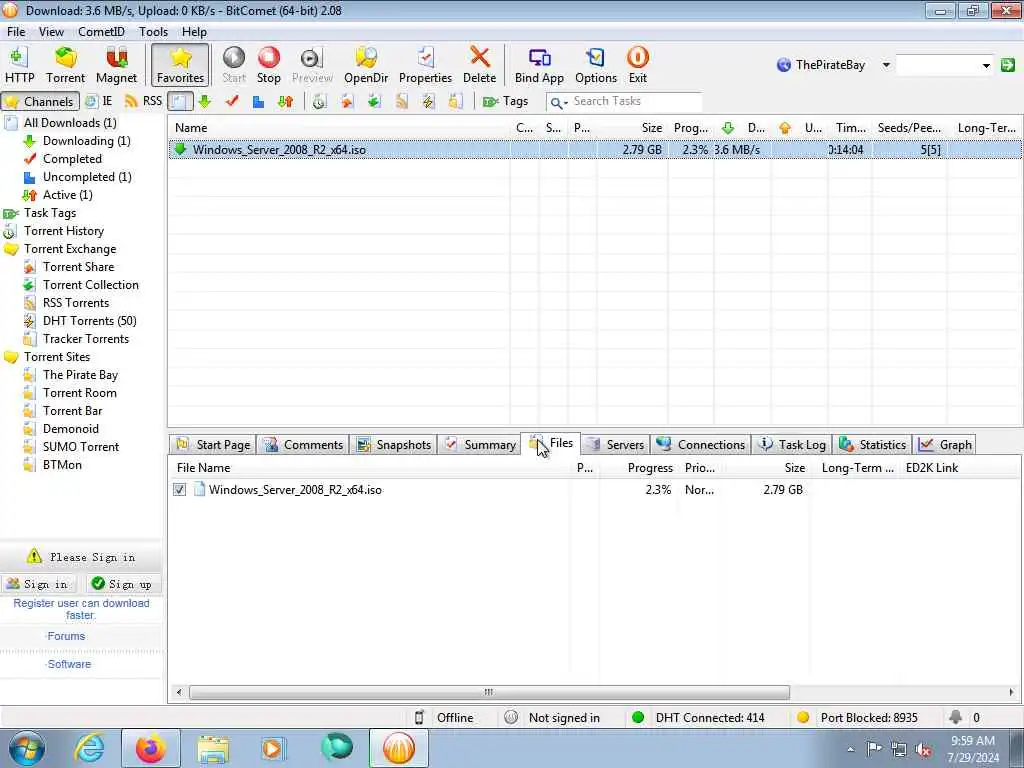The width and height of the screenshot is (1024, 768).
Task: Open Torrent History in sidebar
Action: [x=63, y=231]
